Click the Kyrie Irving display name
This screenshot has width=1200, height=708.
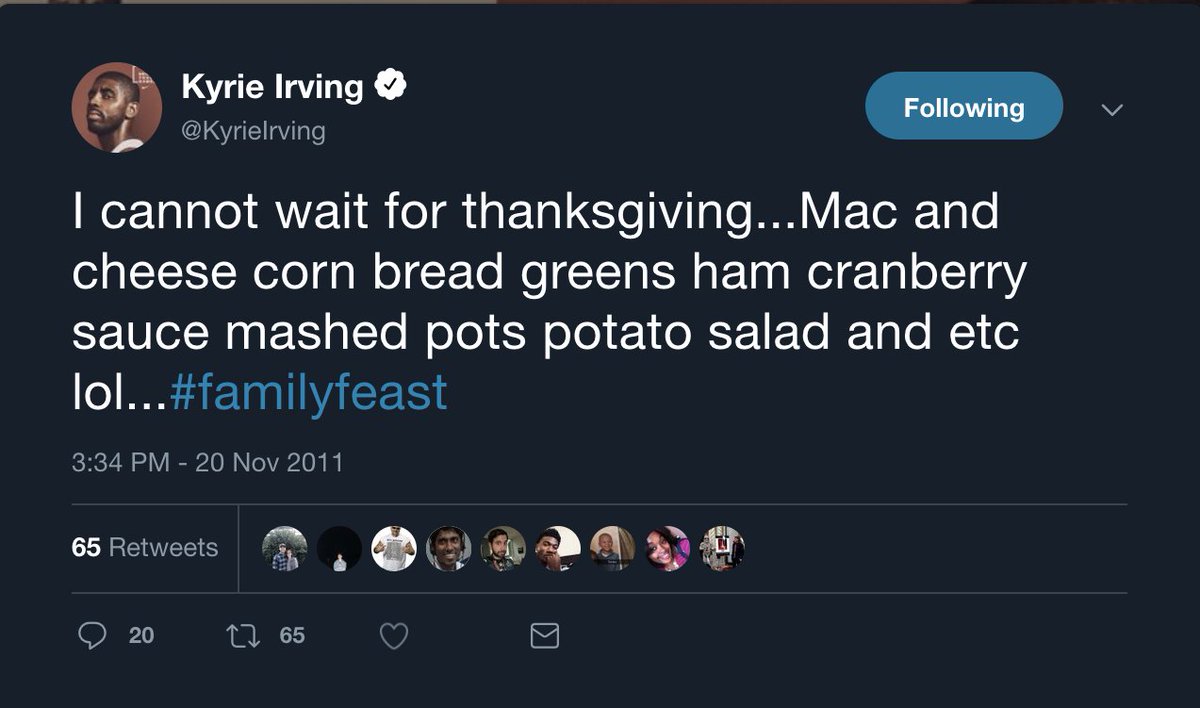(272, 87)
